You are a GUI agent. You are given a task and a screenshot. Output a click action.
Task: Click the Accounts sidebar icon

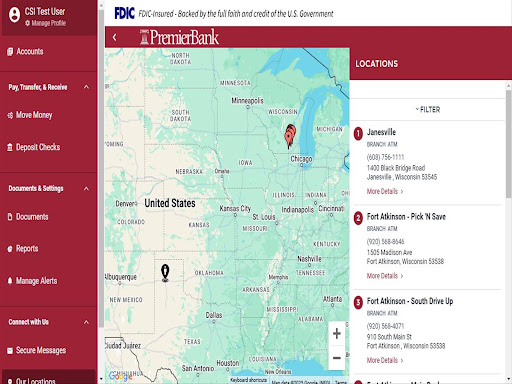point(10,51)
